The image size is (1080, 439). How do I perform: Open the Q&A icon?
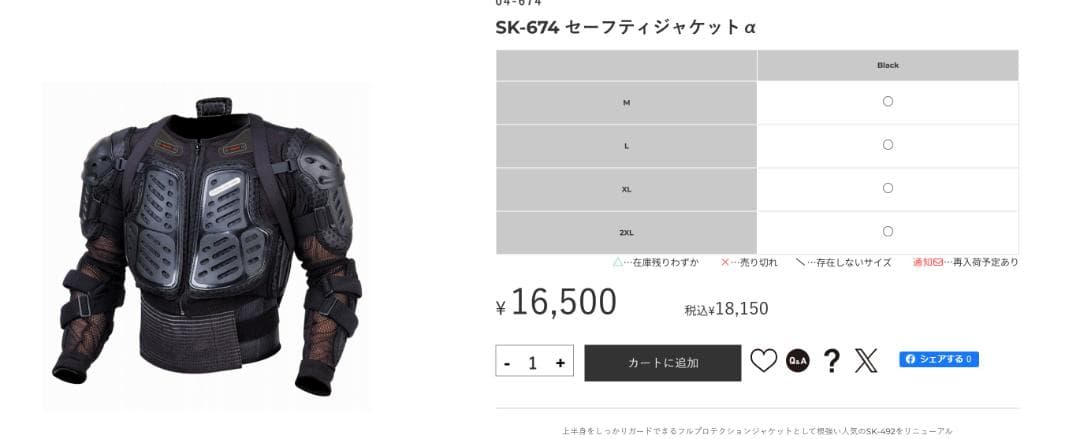798,360
